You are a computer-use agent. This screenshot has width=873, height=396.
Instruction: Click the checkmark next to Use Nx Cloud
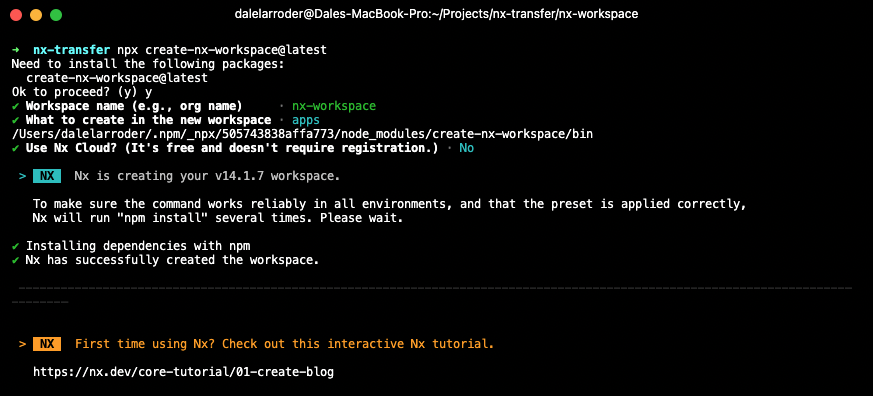point(15,148)
